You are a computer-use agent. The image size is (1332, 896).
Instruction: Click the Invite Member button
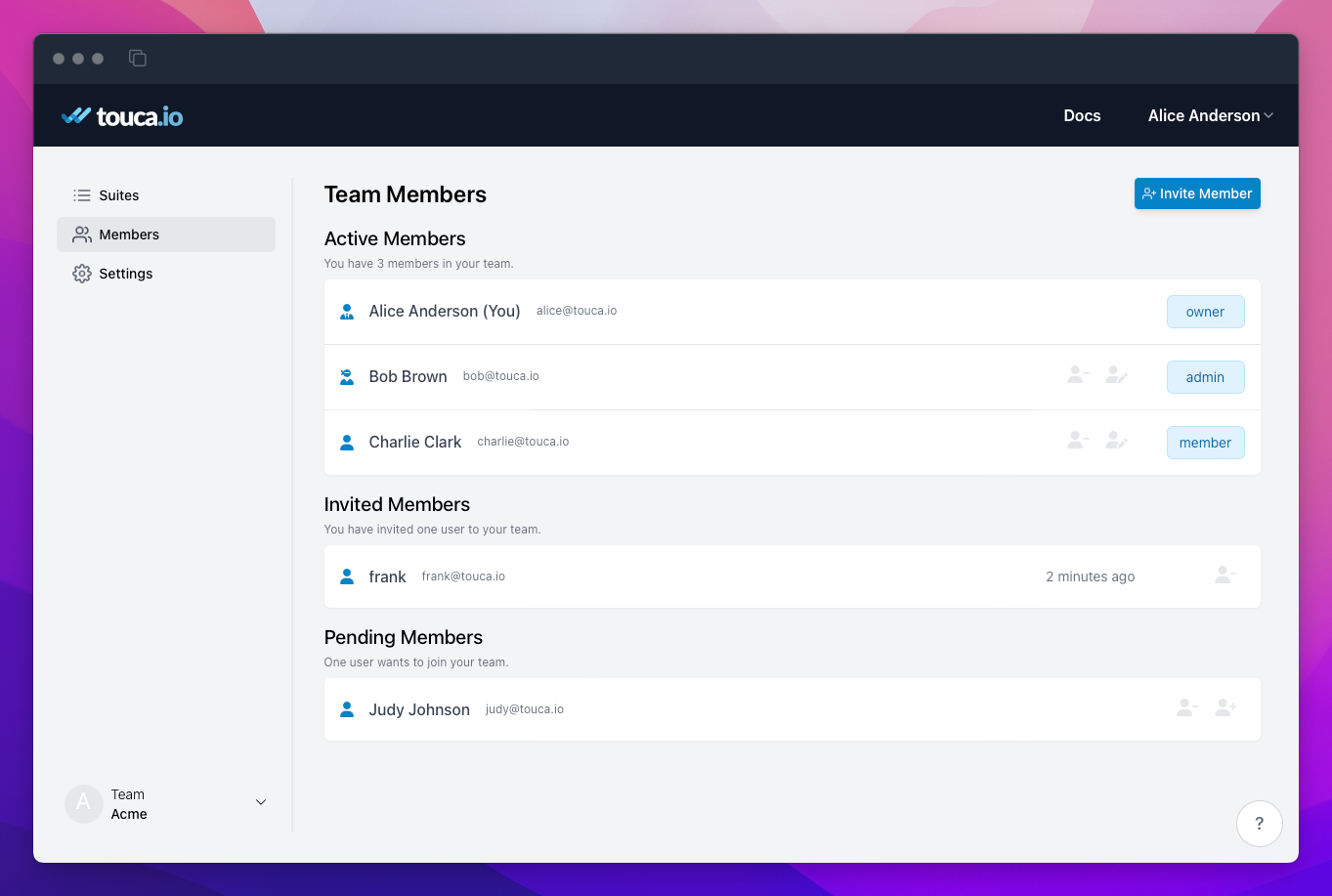tap(1196, 193)
